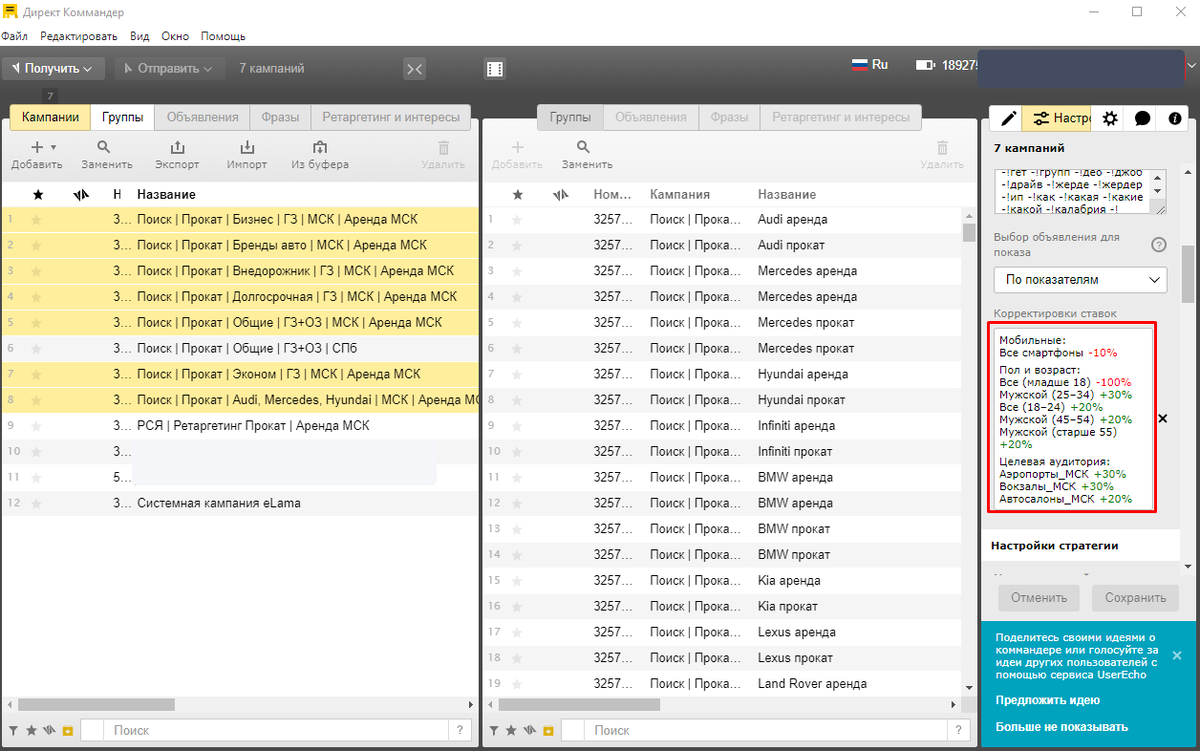The image size is (1200, 751).
Task: Open the pencil edit tab icon
Action: (x=1009, y=118)
